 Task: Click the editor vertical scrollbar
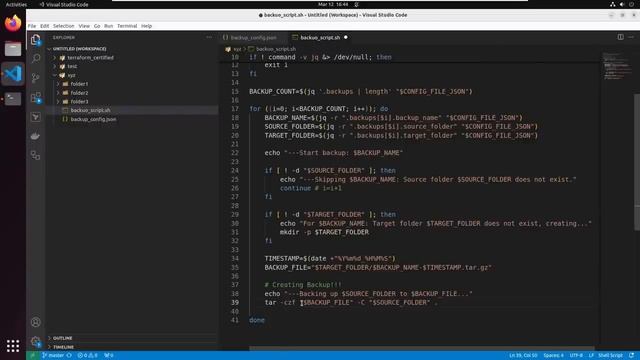click(637, 162)
